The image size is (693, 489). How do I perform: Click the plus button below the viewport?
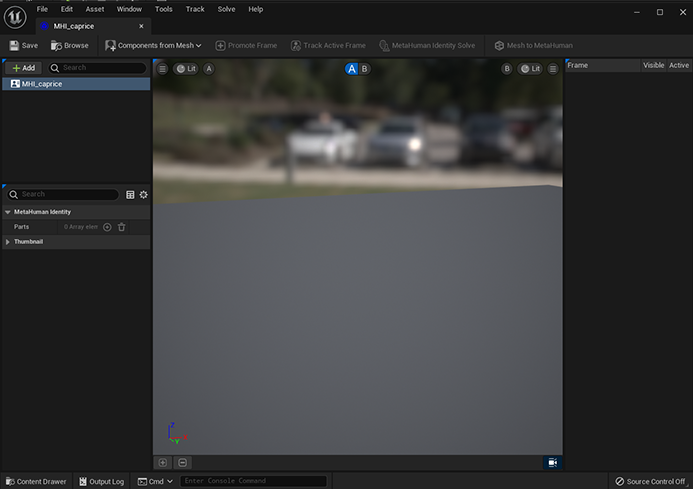pos(163,462)
